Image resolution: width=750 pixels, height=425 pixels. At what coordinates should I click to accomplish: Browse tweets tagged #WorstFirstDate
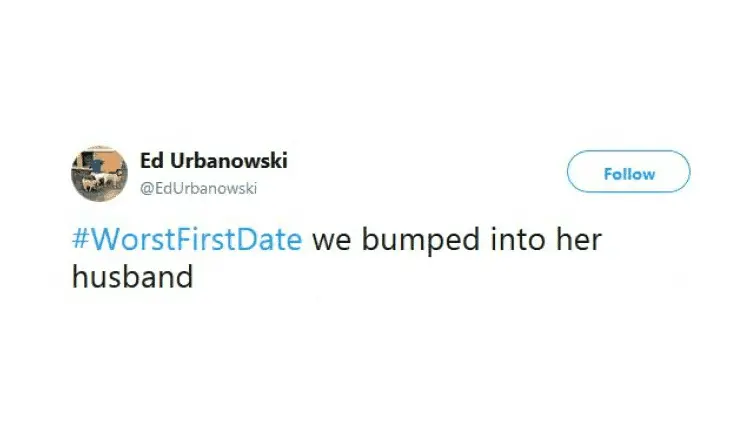click(186, 241)
